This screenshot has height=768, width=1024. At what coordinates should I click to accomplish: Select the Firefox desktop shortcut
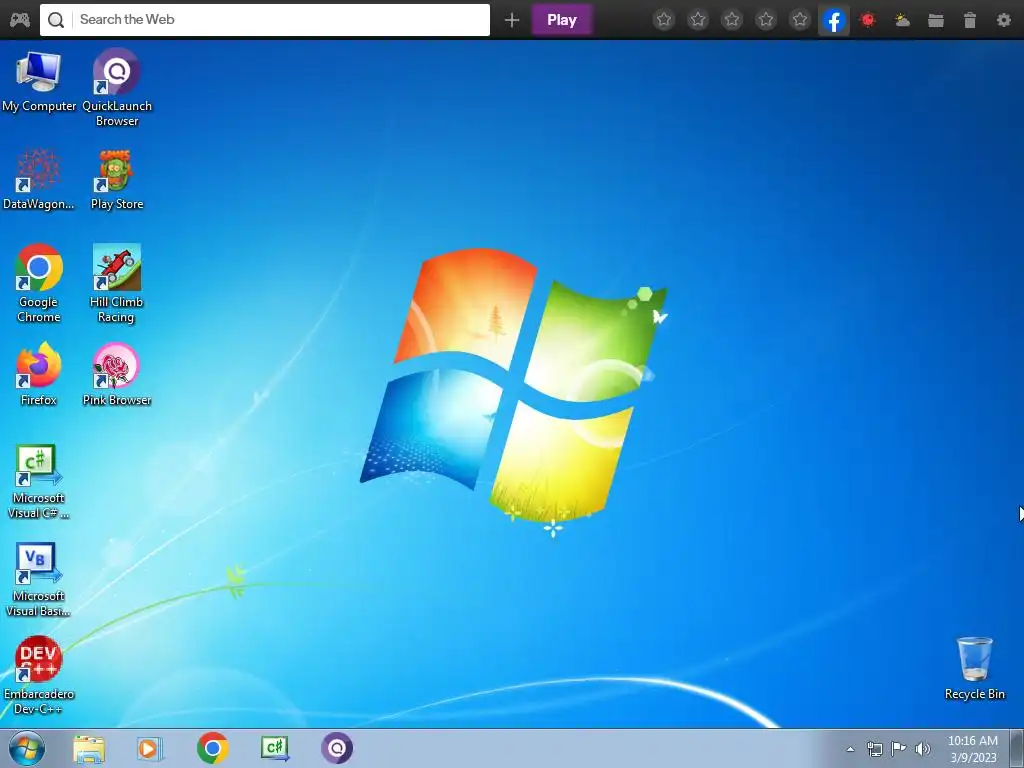pyautogui.click(x=39, y=374)
